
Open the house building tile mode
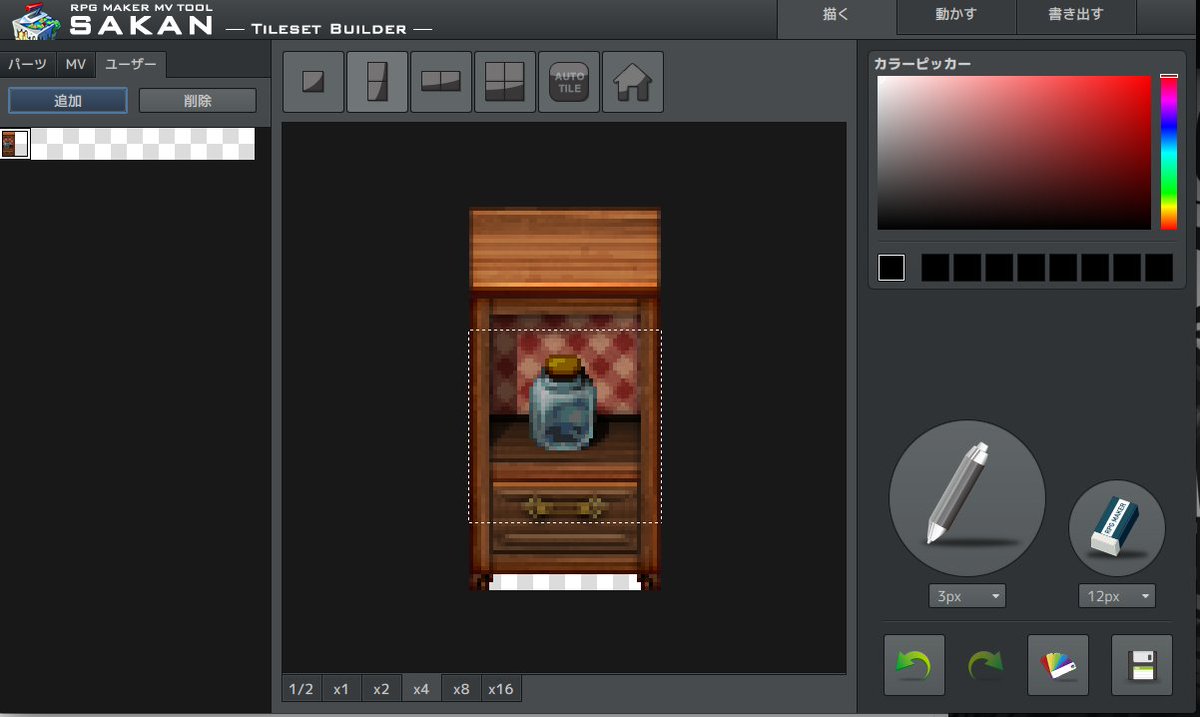pos(633,82)
